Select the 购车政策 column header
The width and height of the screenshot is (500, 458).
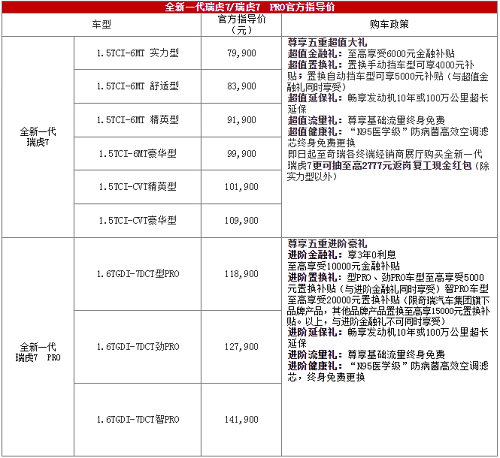point(389,25)
